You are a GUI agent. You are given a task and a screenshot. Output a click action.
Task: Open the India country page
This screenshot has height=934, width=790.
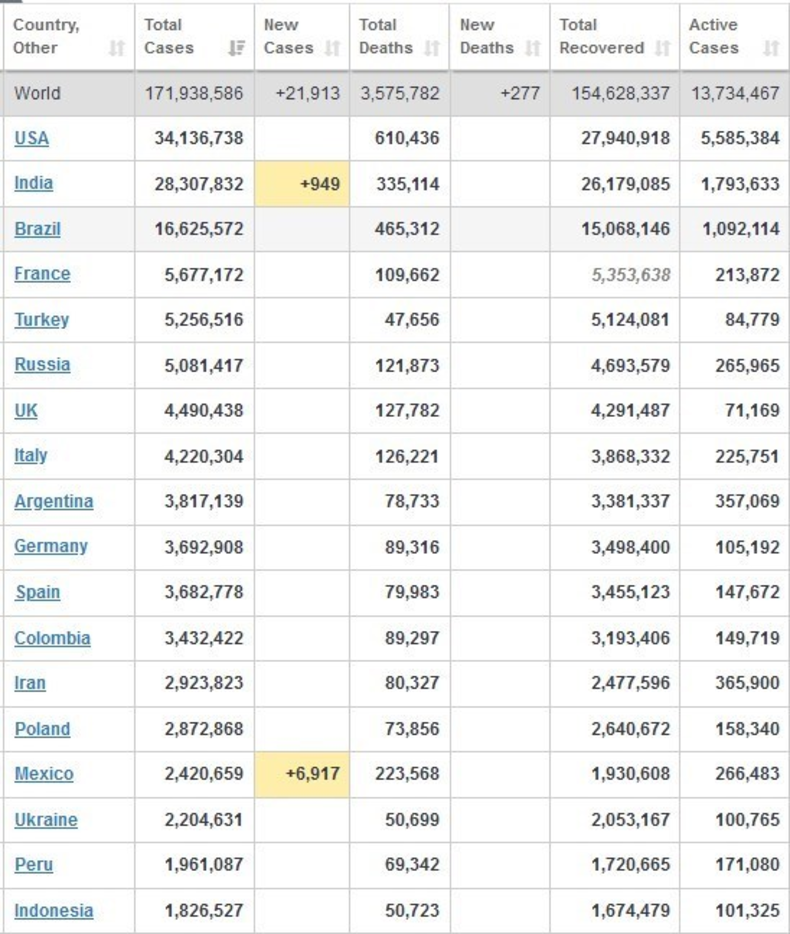33,183
